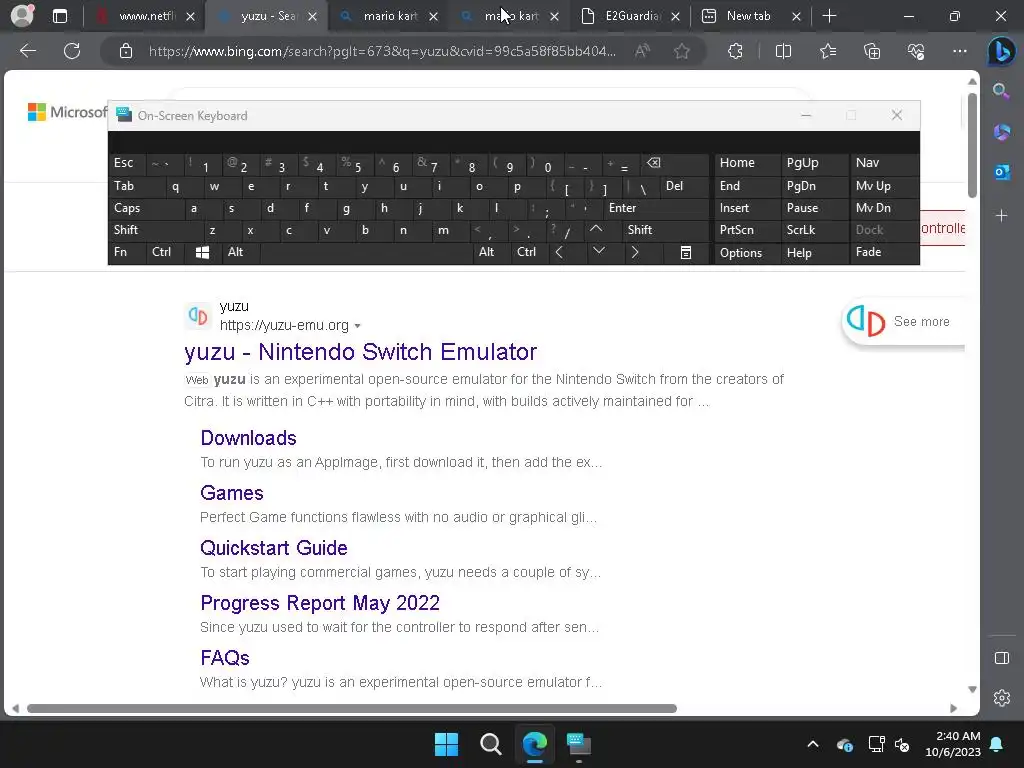This screenshot has height=768, width=1024.
Task: Open Settings and more ellipsis menu
Action: tap(959, 51)
